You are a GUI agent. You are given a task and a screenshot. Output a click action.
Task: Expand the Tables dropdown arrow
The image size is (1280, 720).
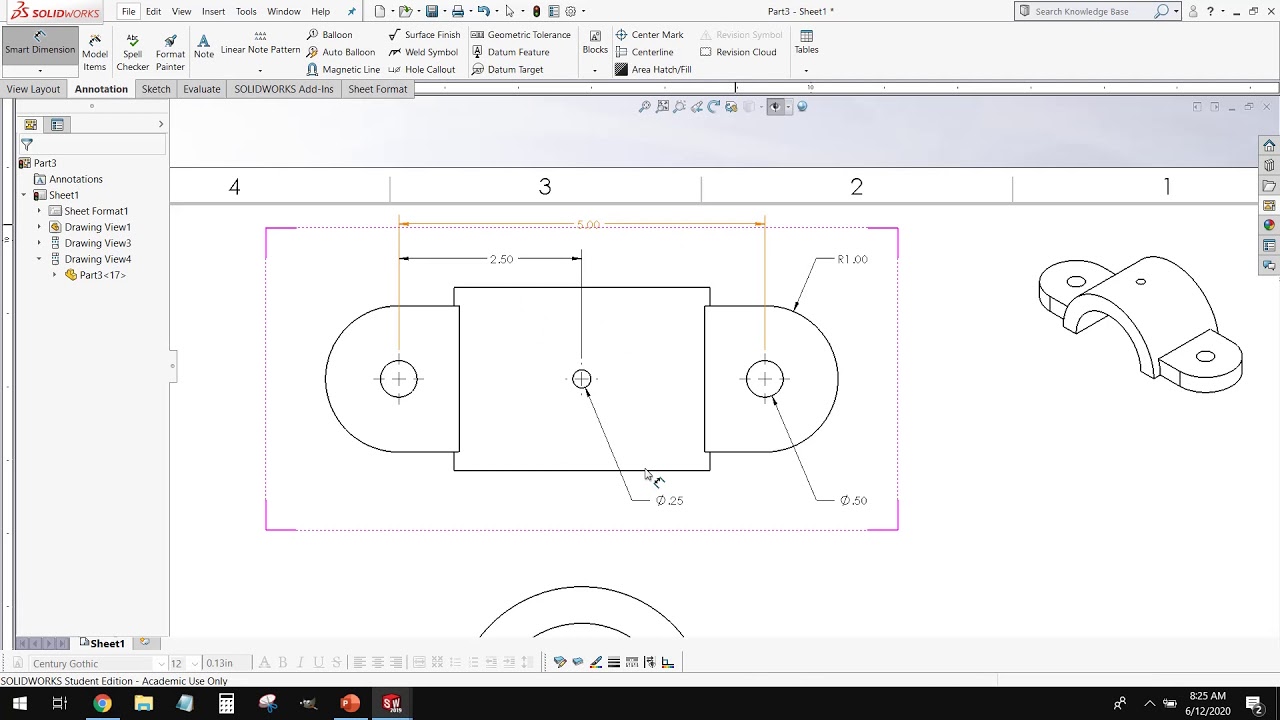[806, 71]
